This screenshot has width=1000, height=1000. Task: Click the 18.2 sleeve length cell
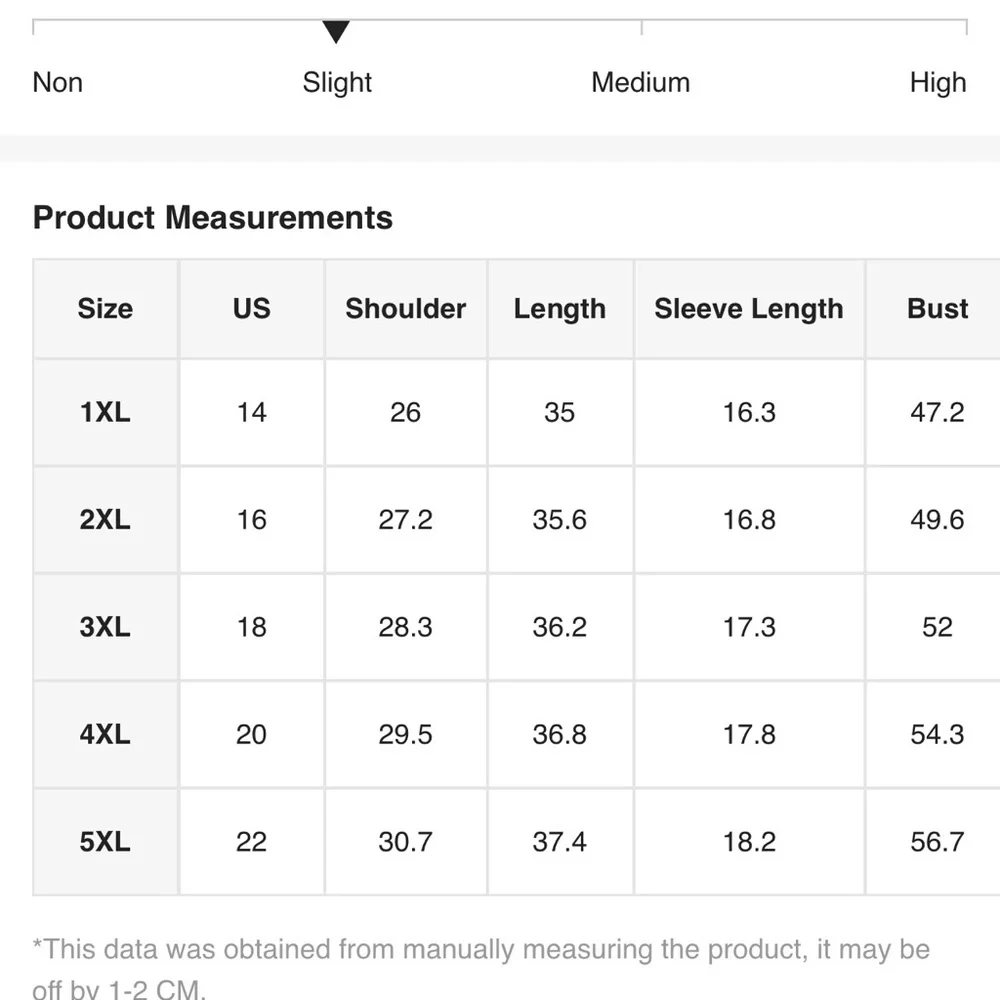749,842
